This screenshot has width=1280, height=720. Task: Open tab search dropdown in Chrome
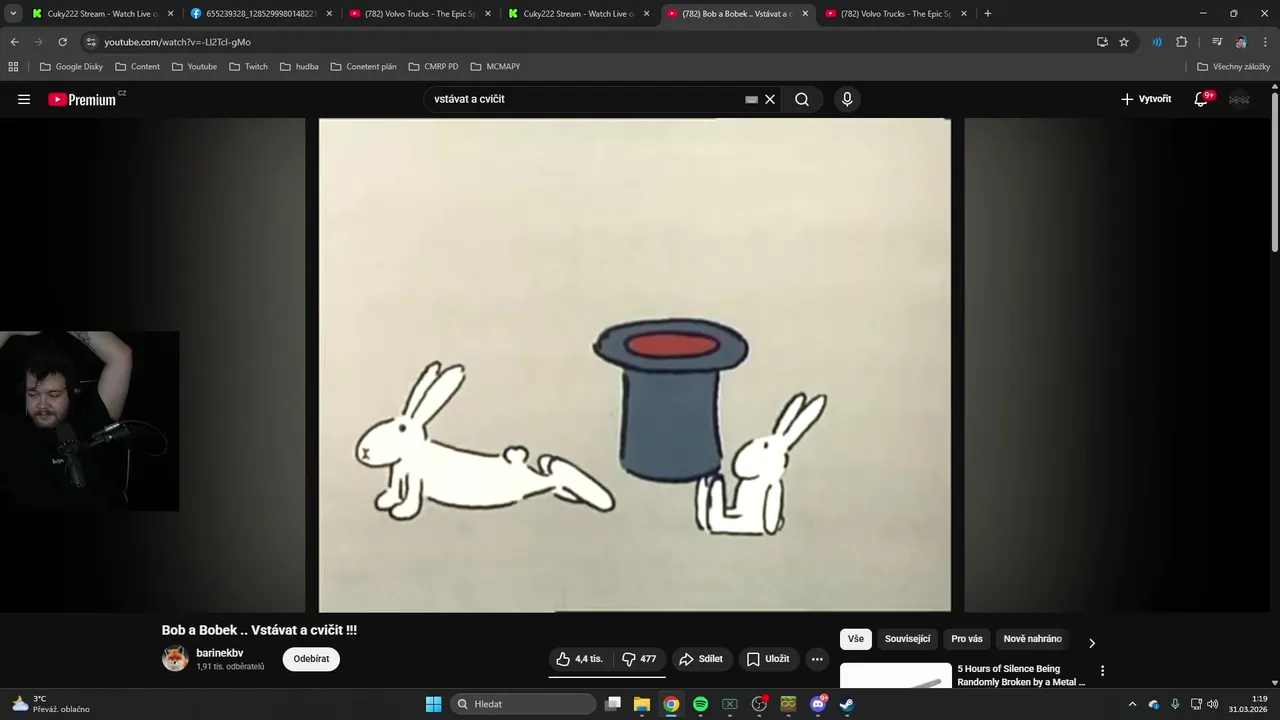tap(13, 14)
